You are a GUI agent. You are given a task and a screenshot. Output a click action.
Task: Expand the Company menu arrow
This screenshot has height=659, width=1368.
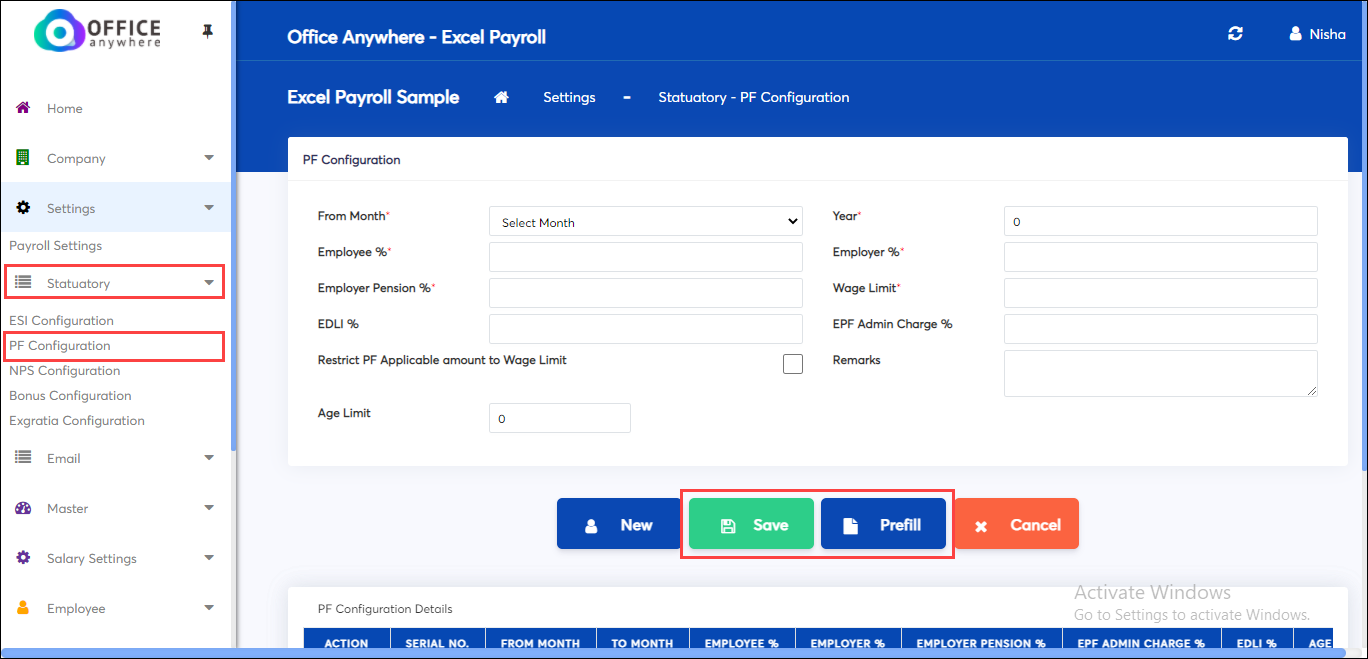click(x=209, y=158)
